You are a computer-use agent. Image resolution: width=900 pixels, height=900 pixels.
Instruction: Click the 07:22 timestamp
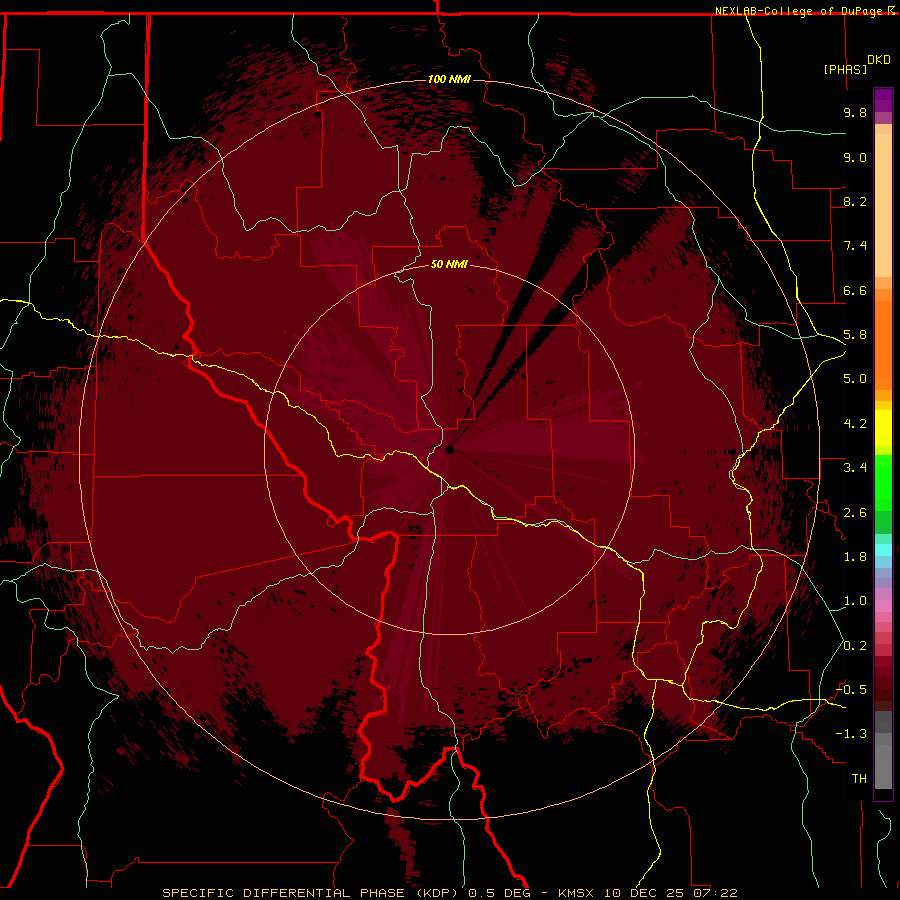tap(715, 893)
